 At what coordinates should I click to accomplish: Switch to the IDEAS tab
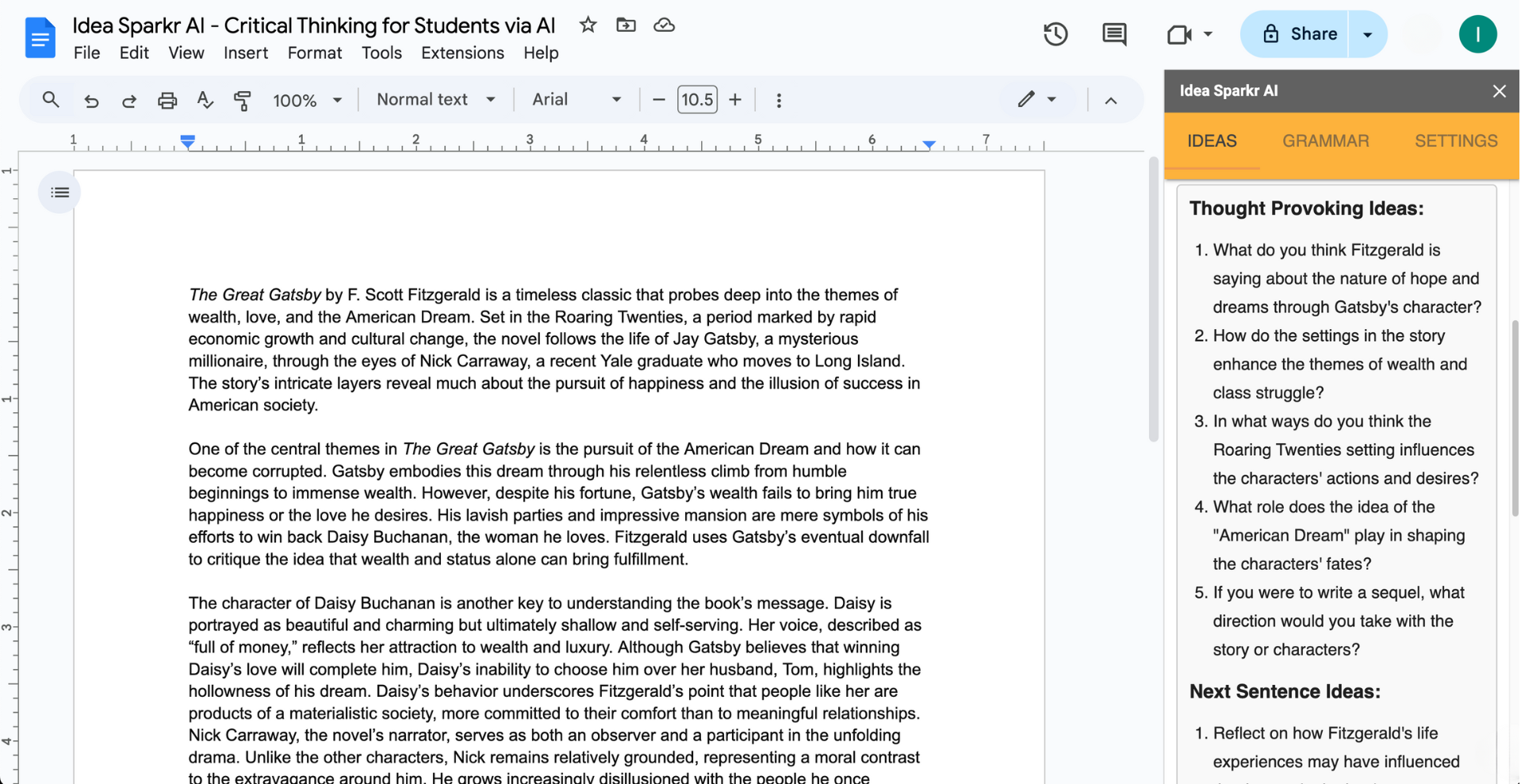[x=1212, y=141]
